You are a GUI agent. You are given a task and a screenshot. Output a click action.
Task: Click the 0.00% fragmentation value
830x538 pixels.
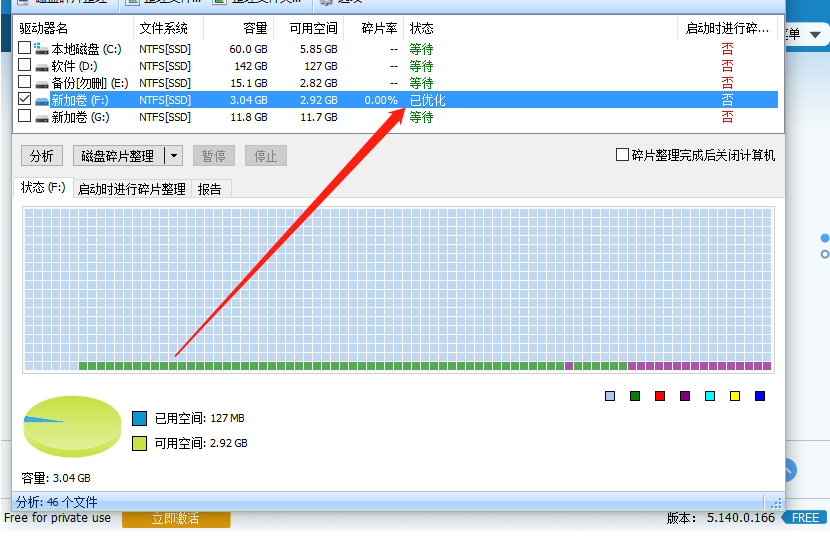point(381,100)
